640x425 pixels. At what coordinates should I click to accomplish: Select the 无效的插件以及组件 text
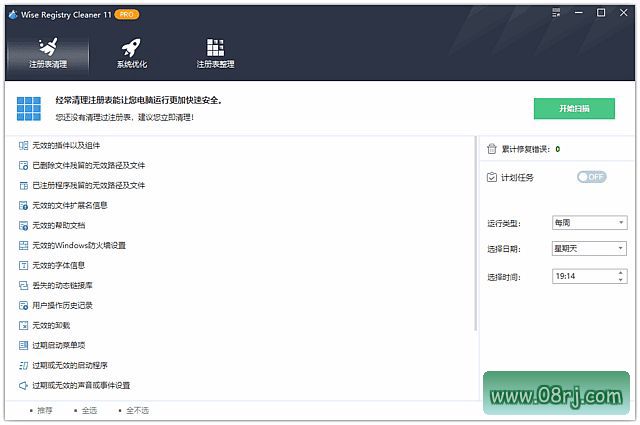point(66,145)
